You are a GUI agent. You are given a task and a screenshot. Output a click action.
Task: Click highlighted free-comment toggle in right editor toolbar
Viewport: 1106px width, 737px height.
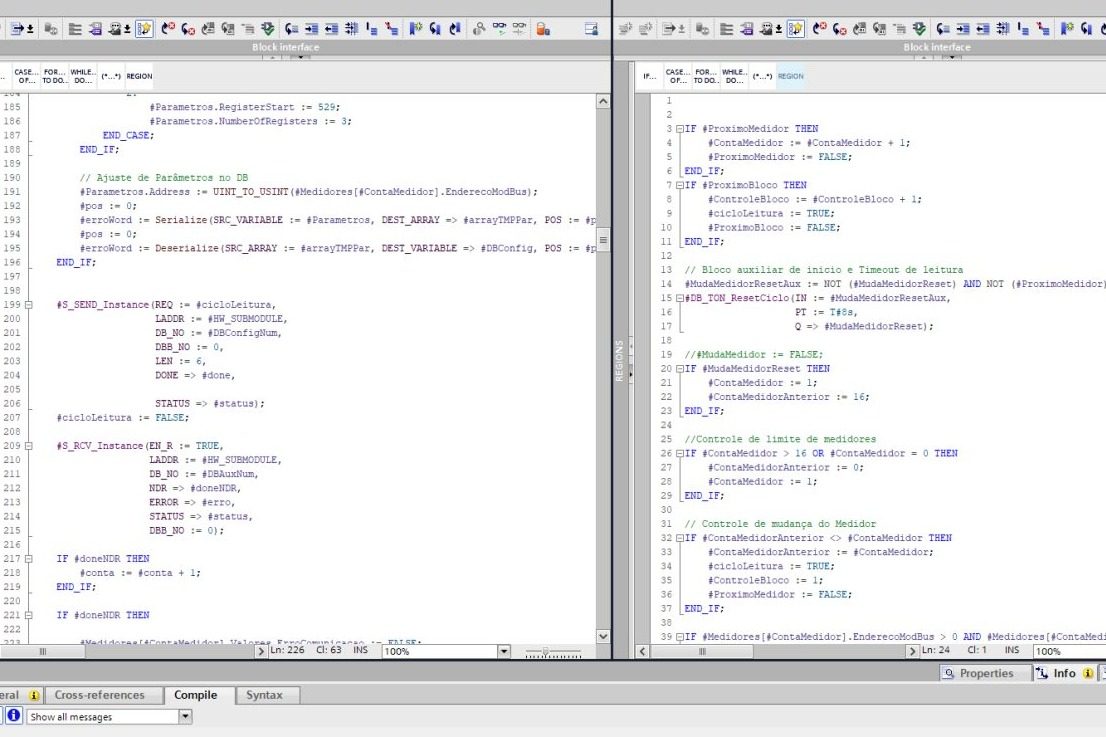796,29
